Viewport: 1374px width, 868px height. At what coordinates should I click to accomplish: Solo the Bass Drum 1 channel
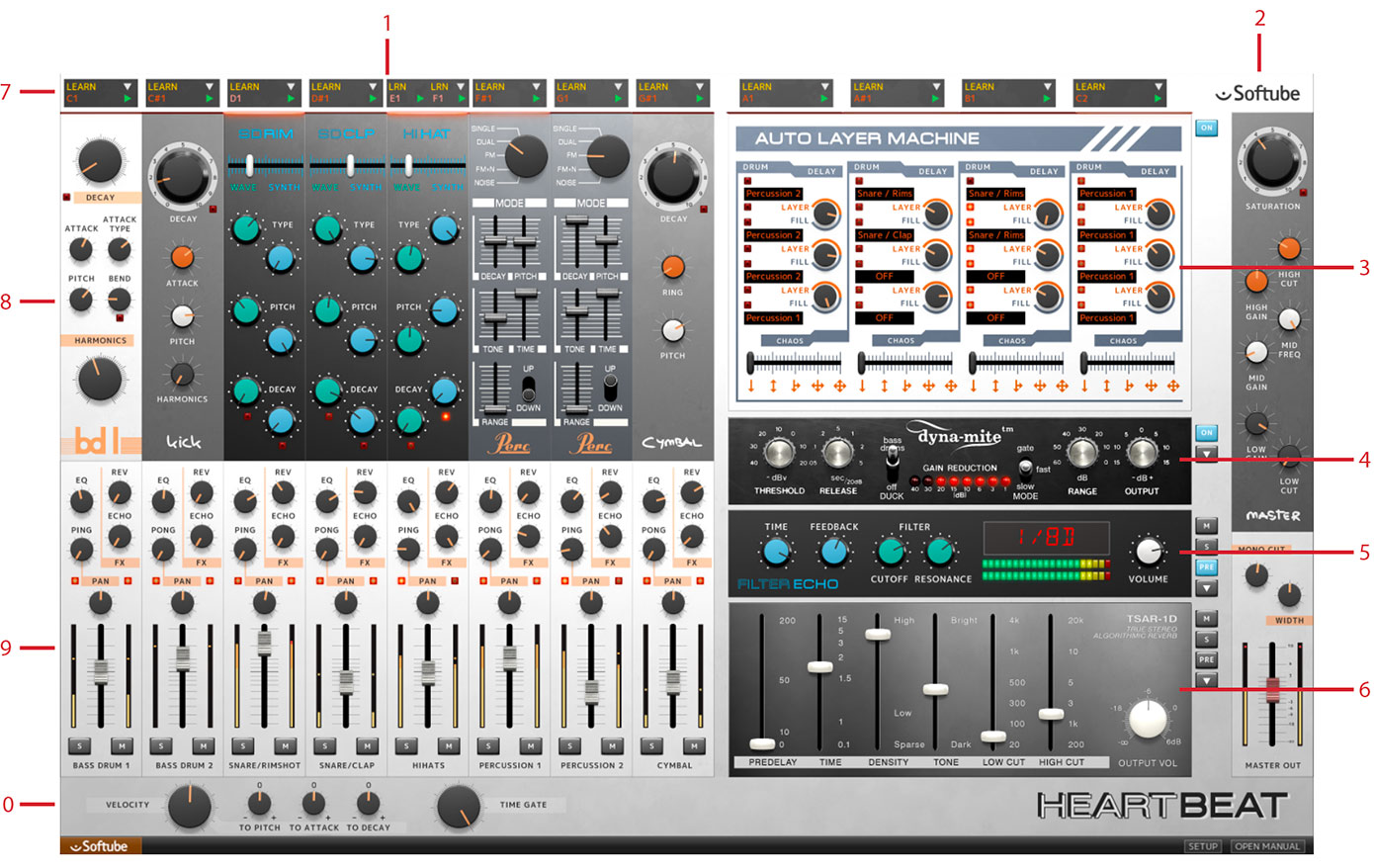point(79,746)
